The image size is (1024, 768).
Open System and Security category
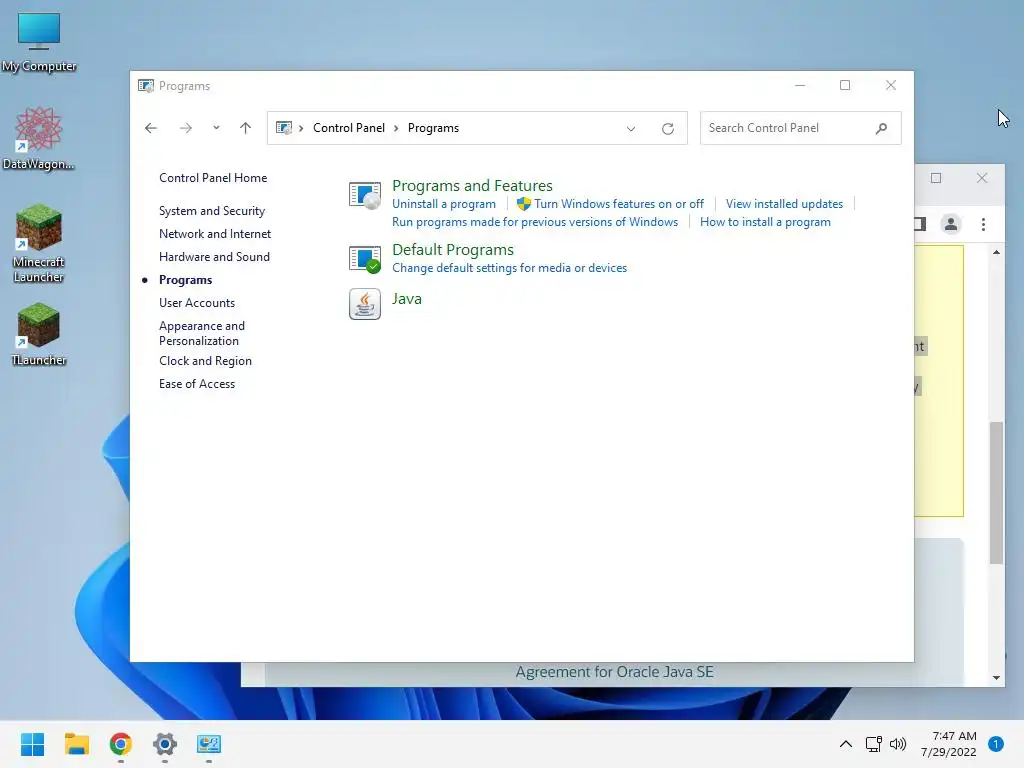tap(212, 211)
